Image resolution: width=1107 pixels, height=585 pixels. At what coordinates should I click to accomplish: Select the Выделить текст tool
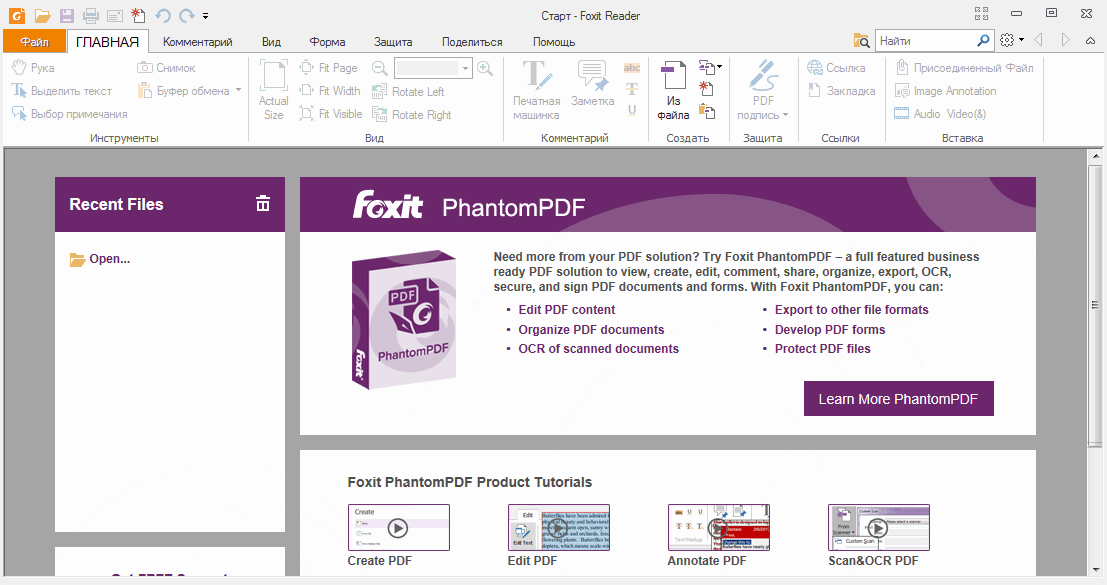point(61,91)
